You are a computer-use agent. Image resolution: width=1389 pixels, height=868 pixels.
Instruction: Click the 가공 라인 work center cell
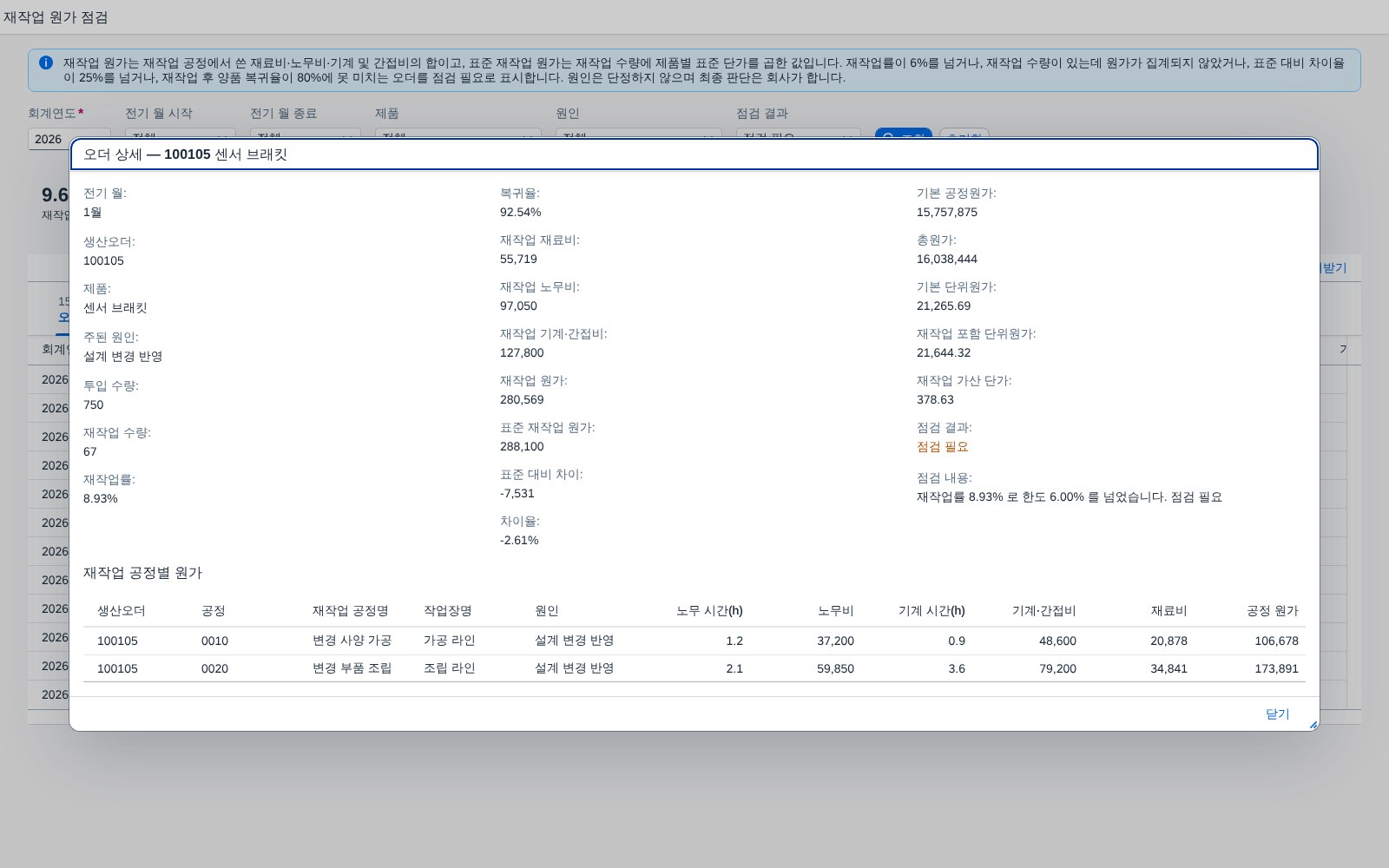449,641
